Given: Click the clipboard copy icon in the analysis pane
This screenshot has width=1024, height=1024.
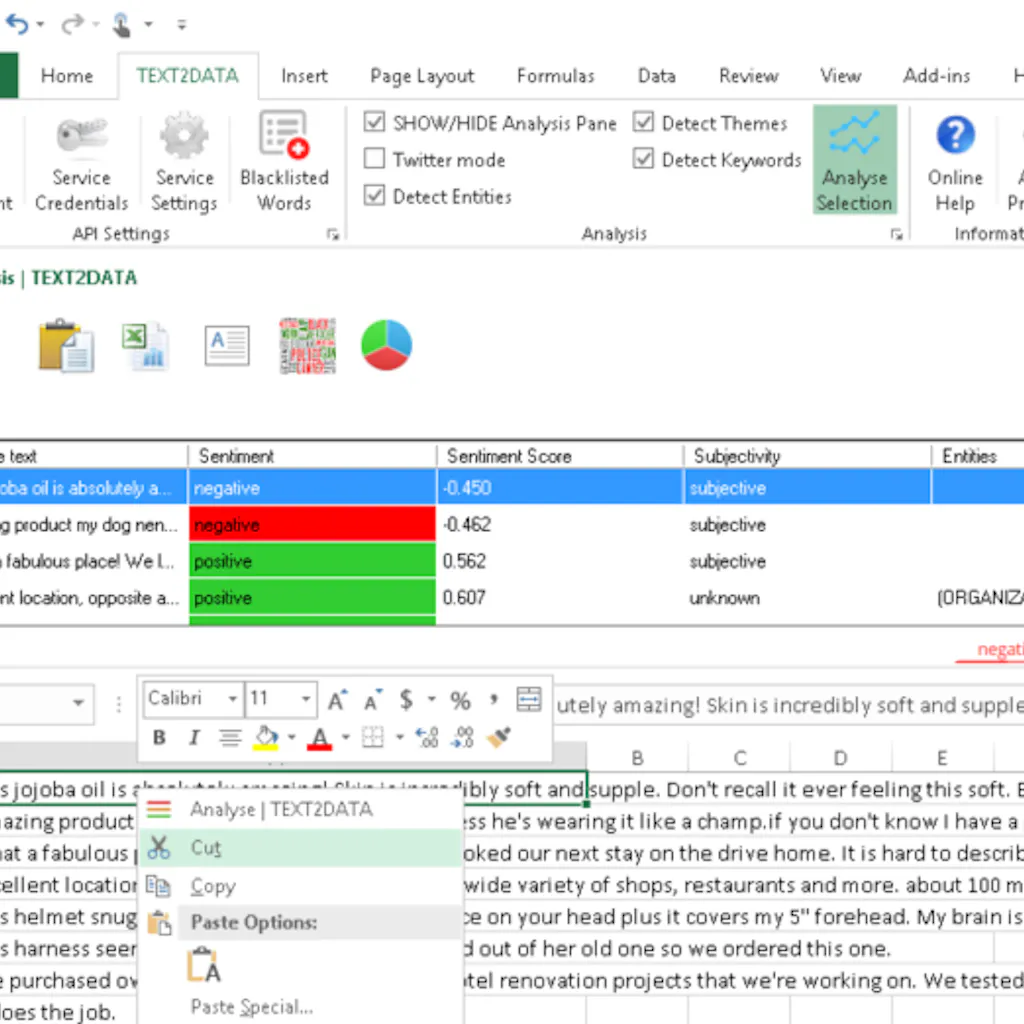Looking at the screenshot, I should pos(66,344).
